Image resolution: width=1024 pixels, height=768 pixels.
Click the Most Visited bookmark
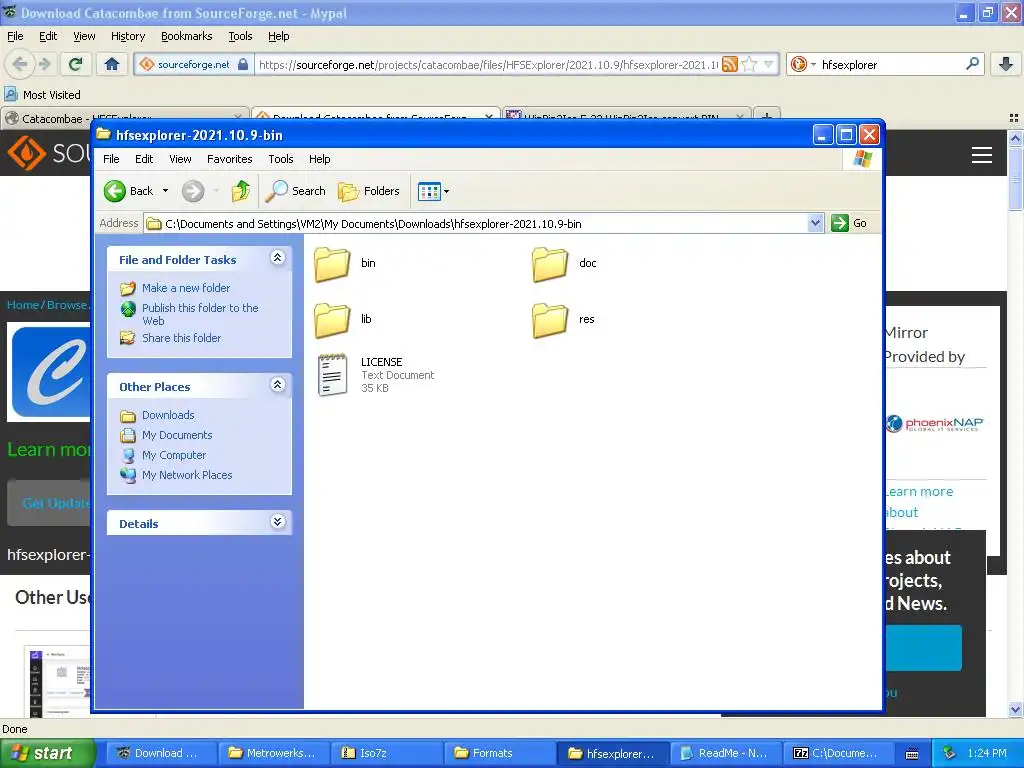[x=42, y=95]
